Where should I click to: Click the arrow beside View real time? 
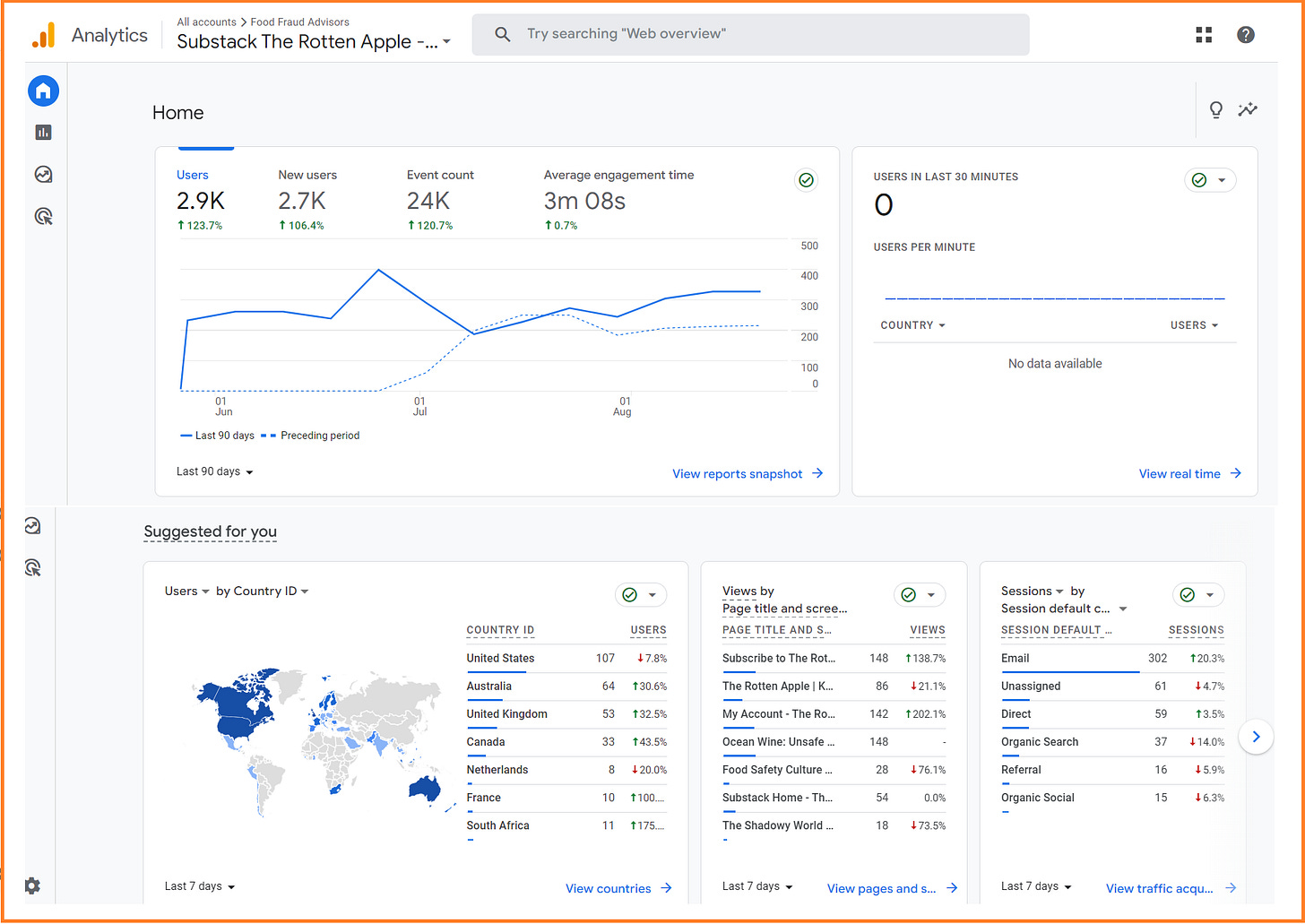[x=1235, y=473]
